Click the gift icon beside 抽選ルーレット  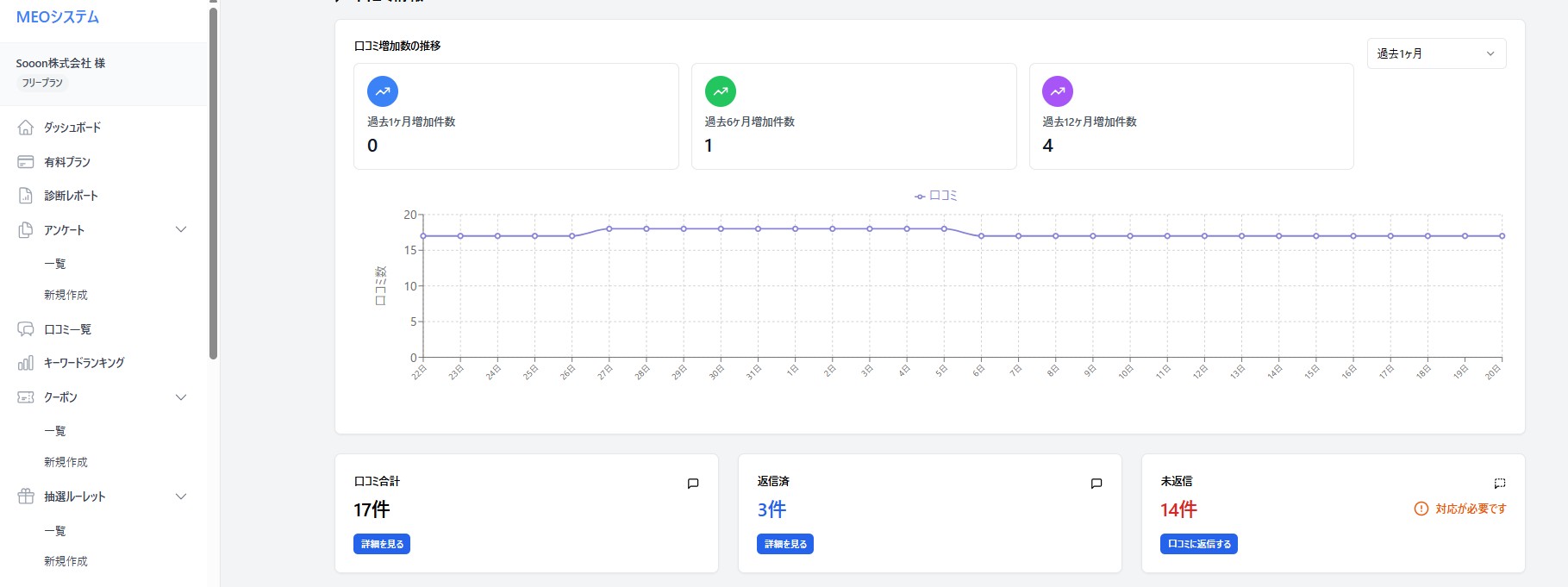point(26,496)
